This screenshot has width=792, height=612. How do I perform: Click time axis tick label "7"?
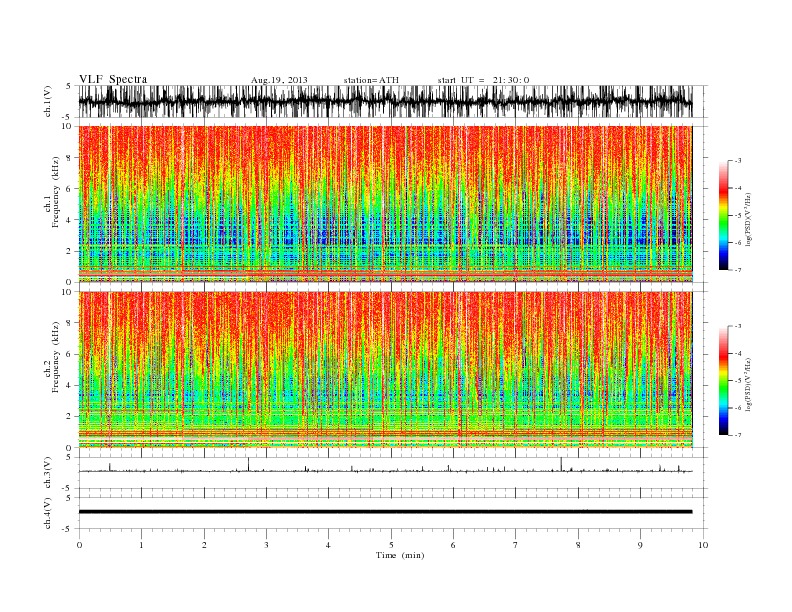point(516,545)
